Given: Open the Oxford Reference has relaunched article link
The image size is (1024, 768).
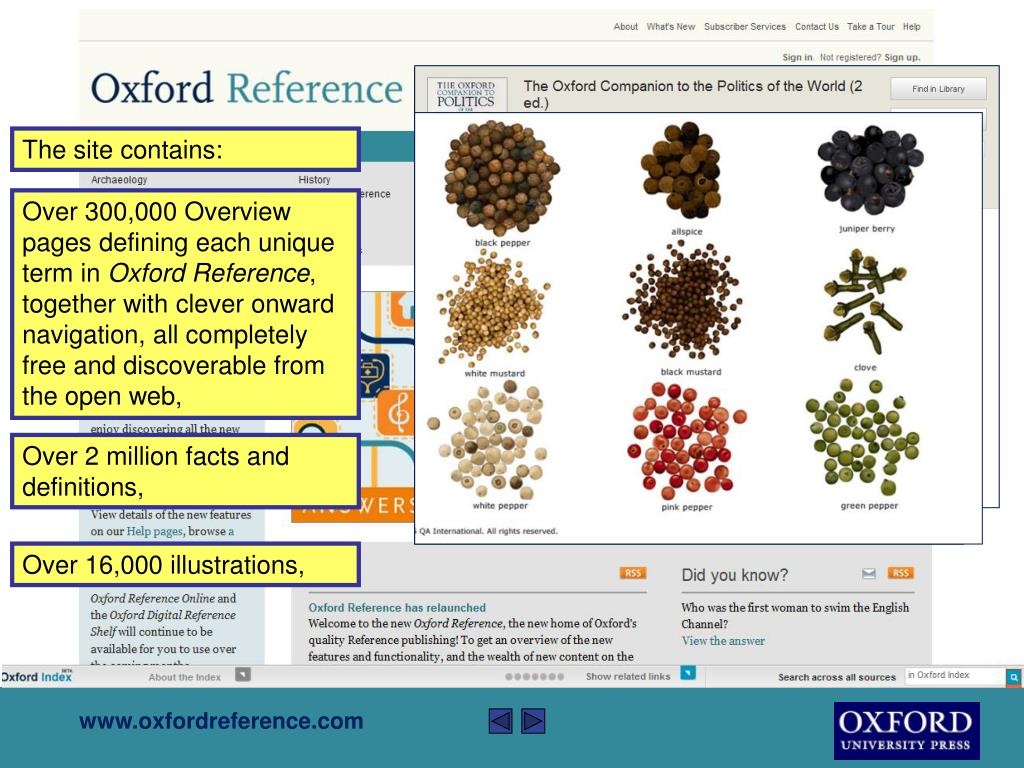Looking at the screenshot, I should pyautogui.click(x=397, y=607).
